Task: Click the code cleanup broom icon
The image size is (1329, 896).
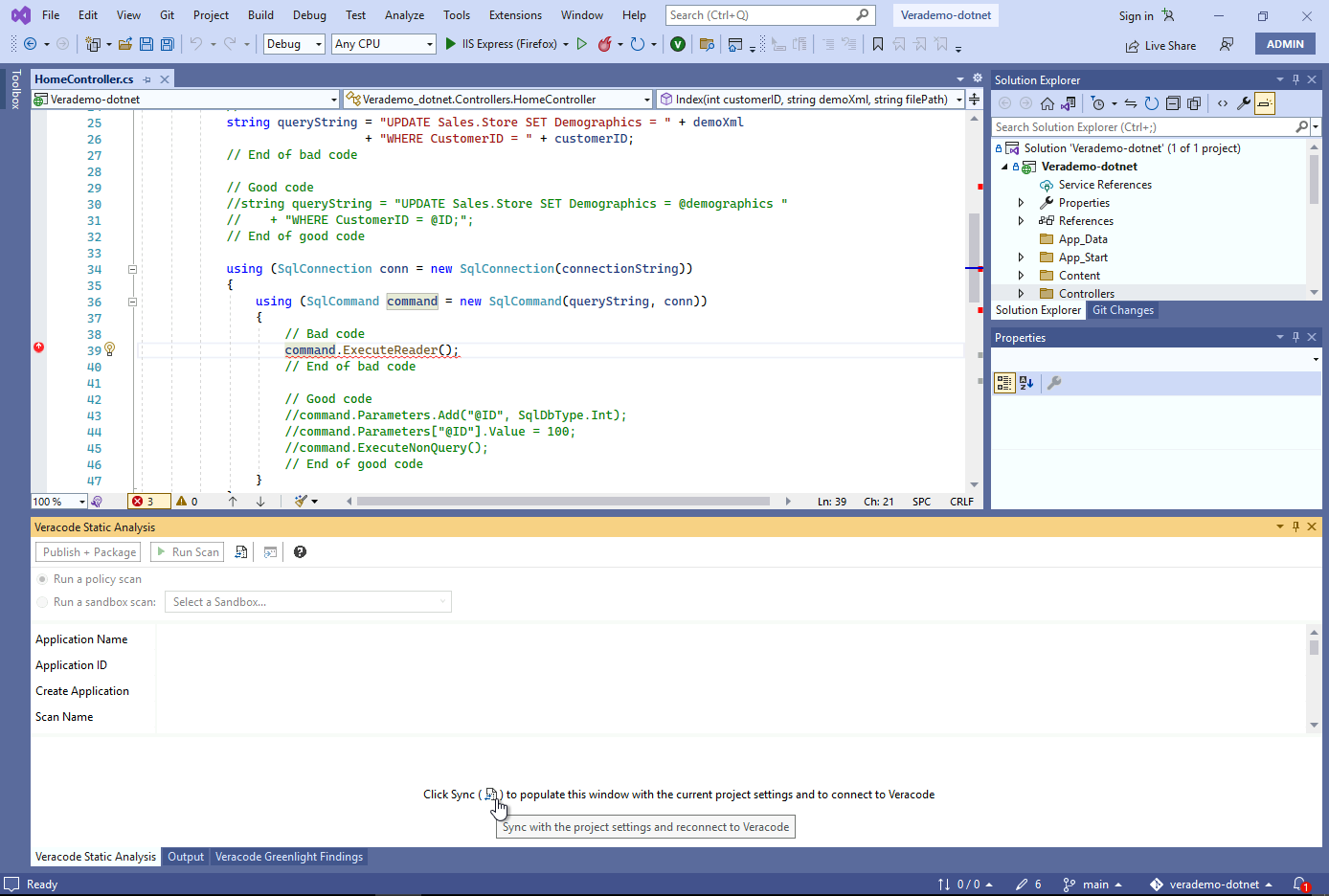Action: tap(302, 501)
